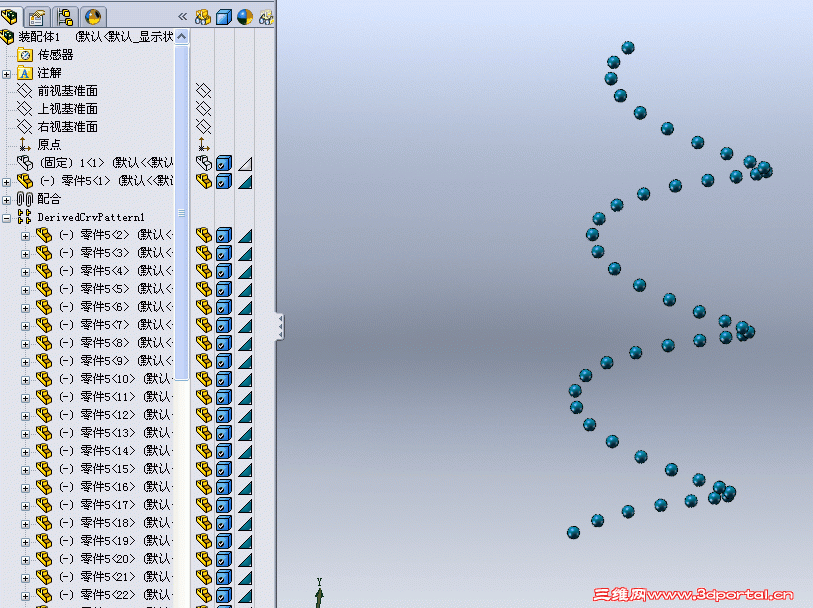The image size is (813, 608).
Task: Click the 零件5<18> component part icon
Action: pyautogui.click(x=44, y=523)
